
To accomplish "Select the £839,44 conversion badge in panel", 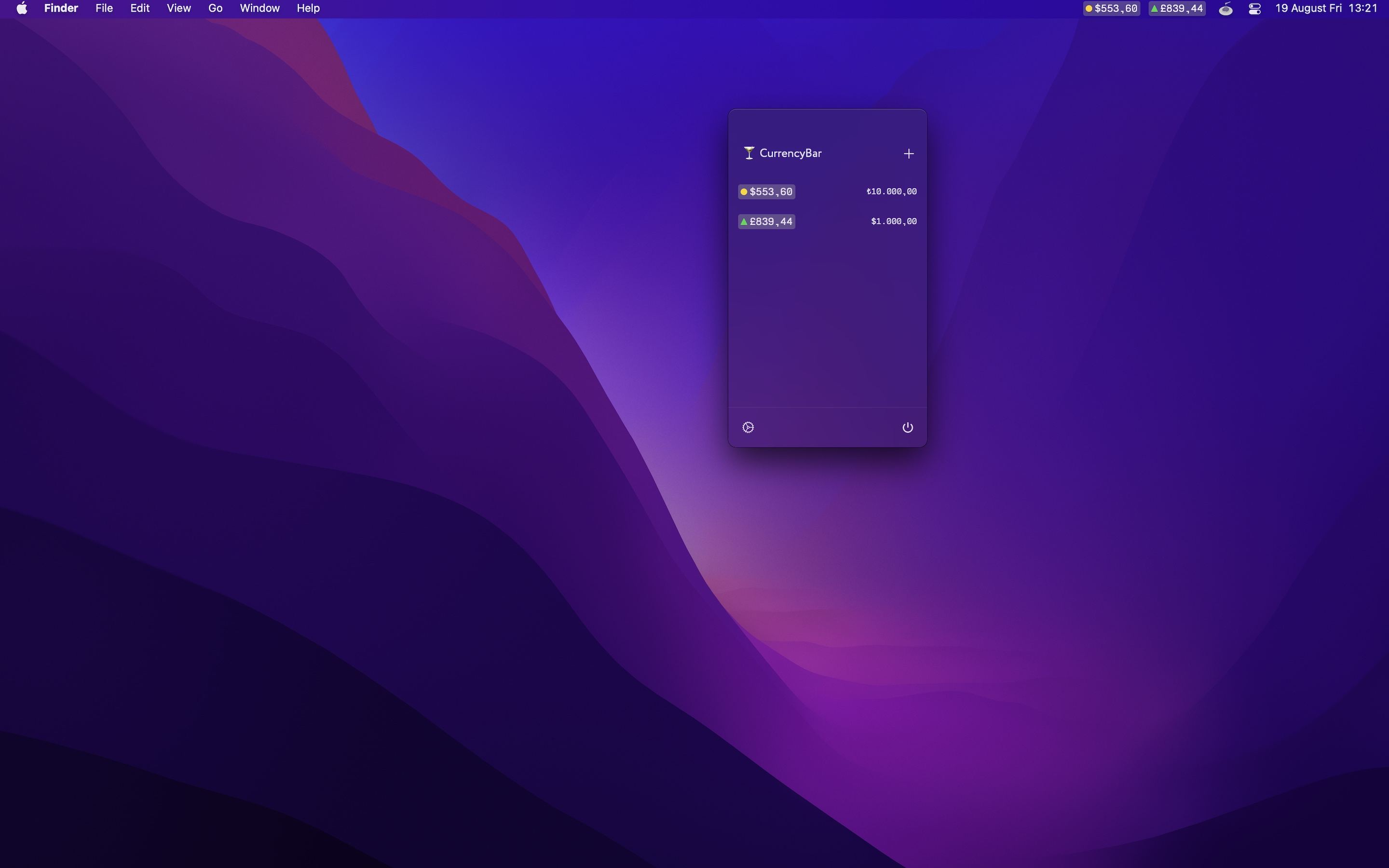I will tap(766, 222).
